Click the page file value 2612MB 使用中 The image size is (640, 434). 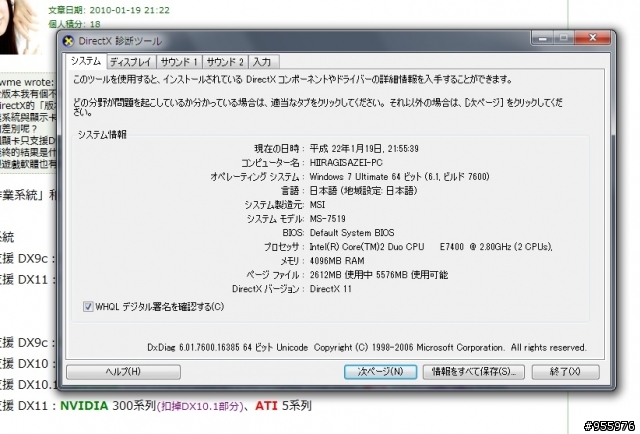[341, 275]
